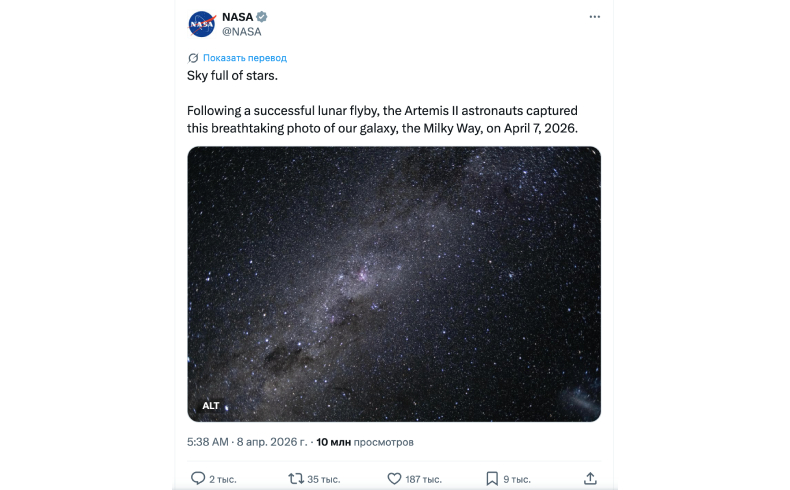Screen dimensions: 790x490
Task: Open the NASA profile avatar
Action: (x=201, y=24)
